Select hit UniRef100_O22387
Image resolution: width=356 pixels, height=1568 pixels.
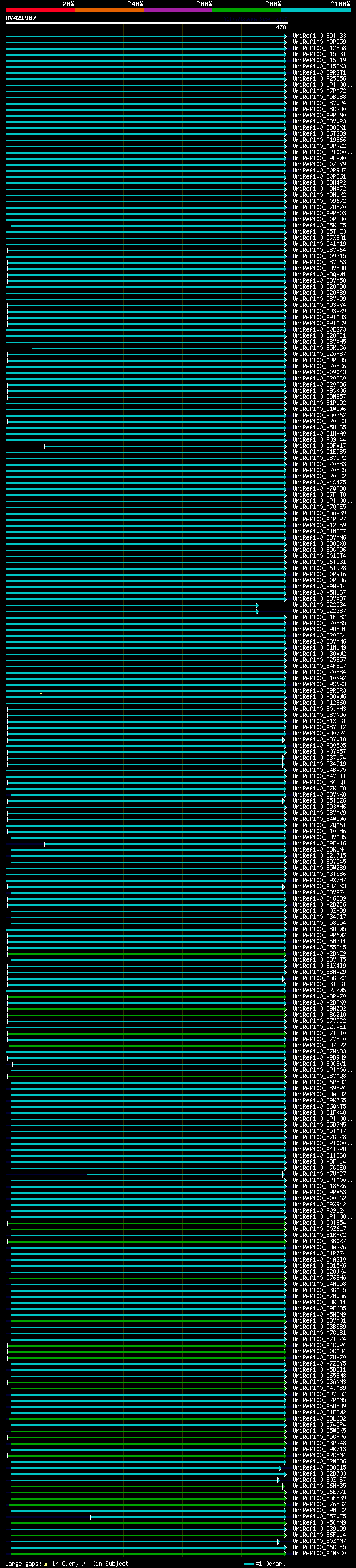click(x=319, y=611)
